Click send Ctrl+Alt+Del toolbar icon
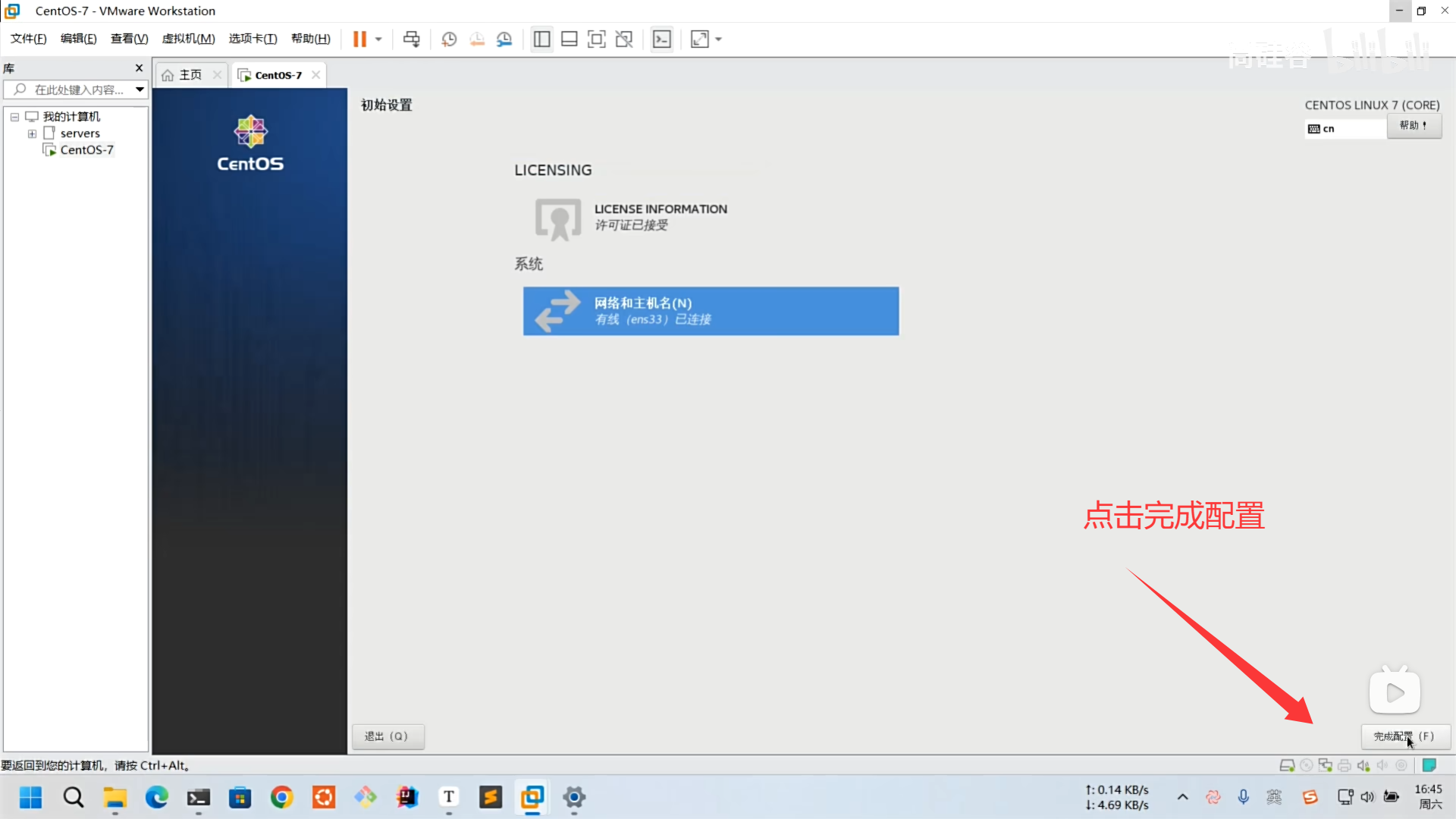The width and height of the screenshot is (1456, 819). (x=411, y=39)
